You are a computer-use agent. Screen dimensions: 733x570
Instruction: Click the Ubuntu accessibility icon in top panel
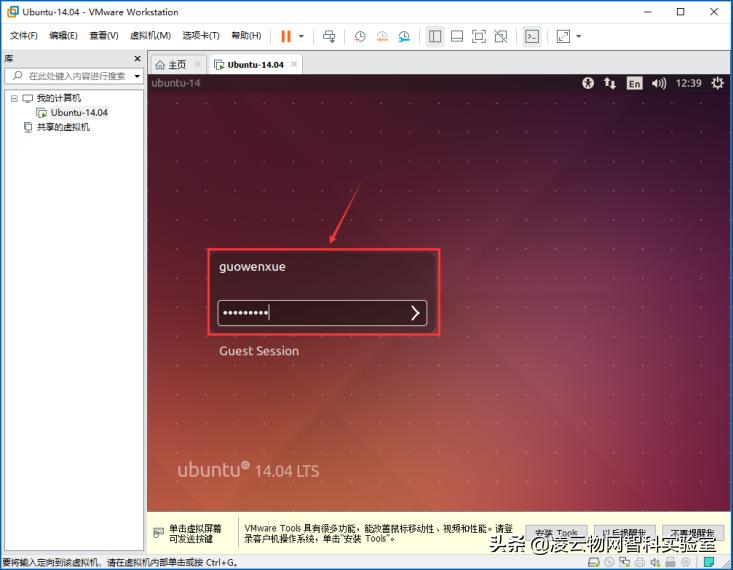tap(588, 83)
